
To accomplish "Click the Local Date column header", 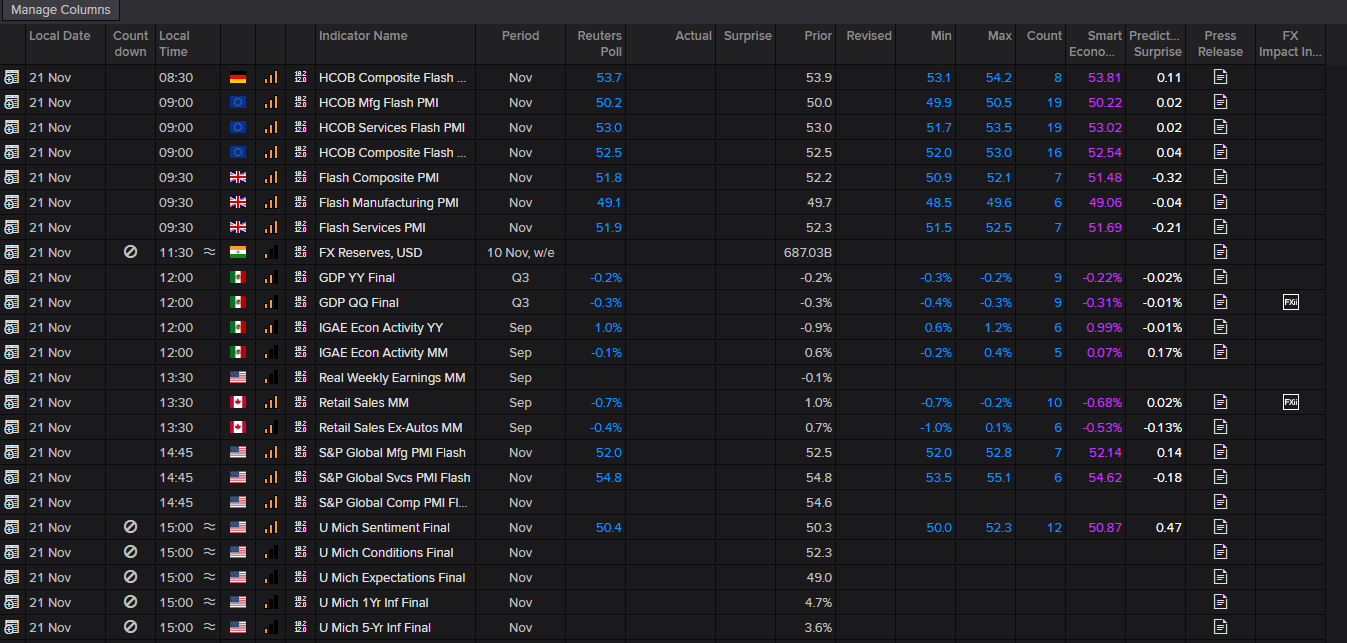I will point(59,36).
